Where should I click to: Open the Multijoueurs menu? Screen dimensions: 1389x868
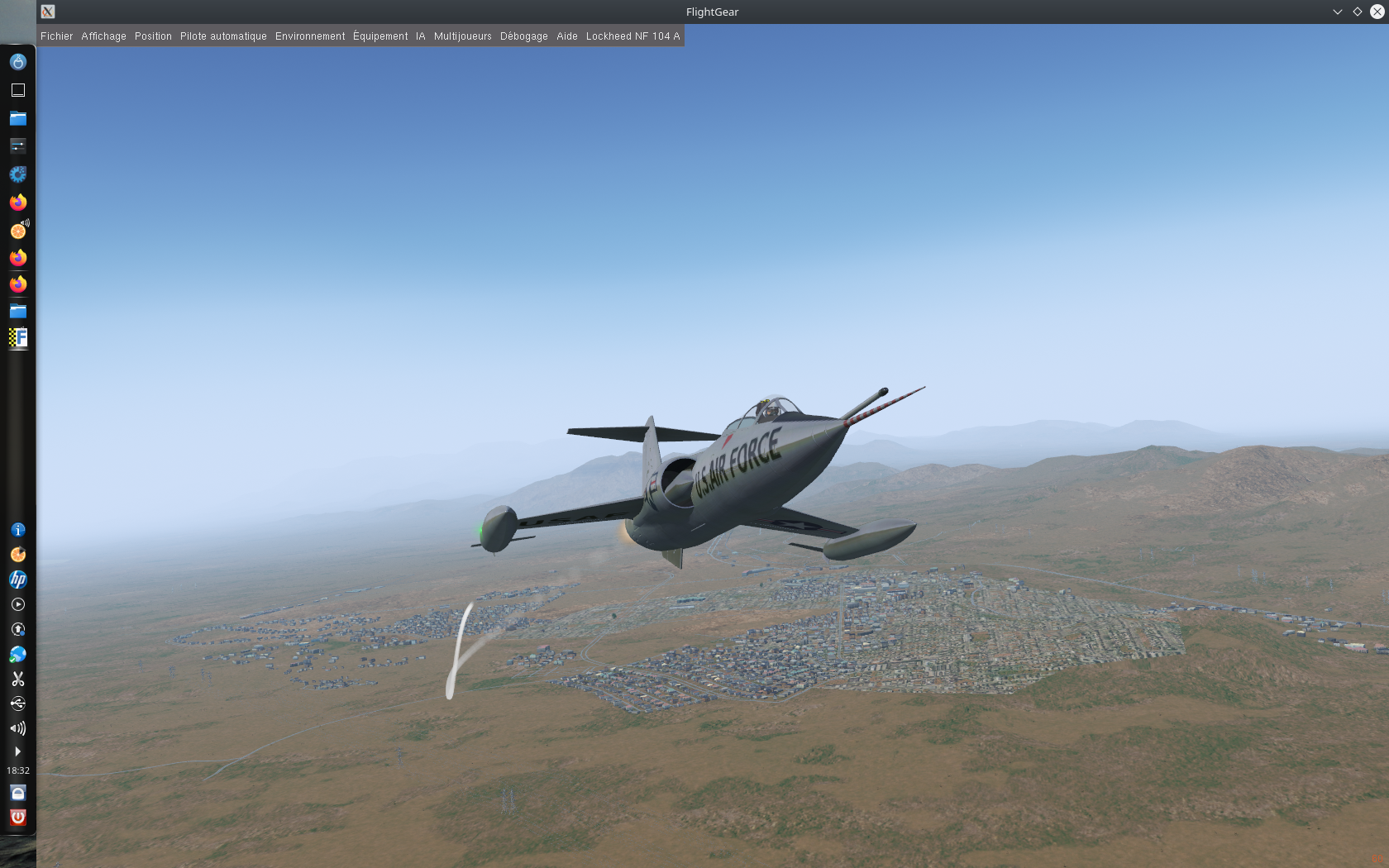462,36
